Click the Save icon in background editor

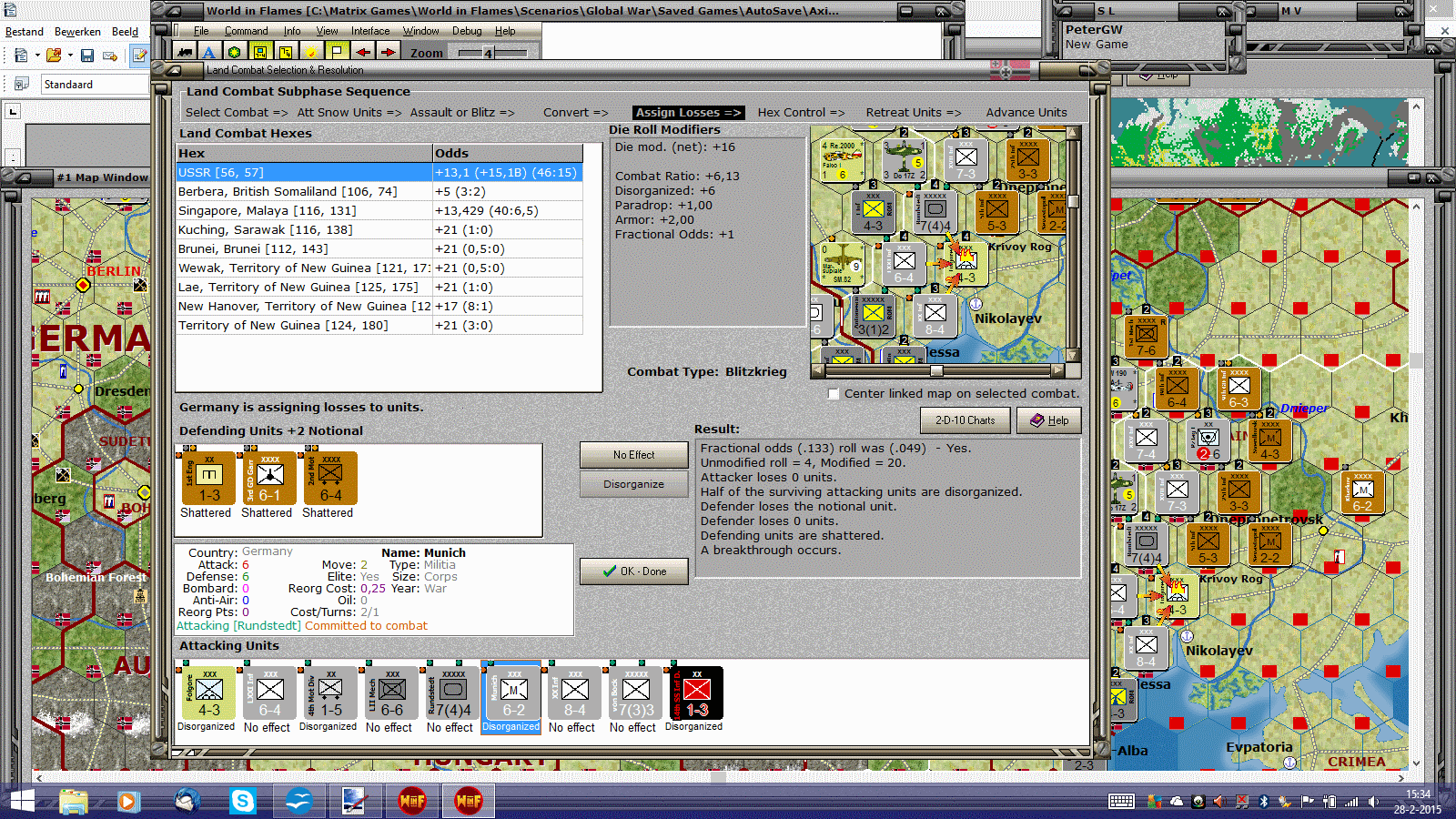coord(87,56)
